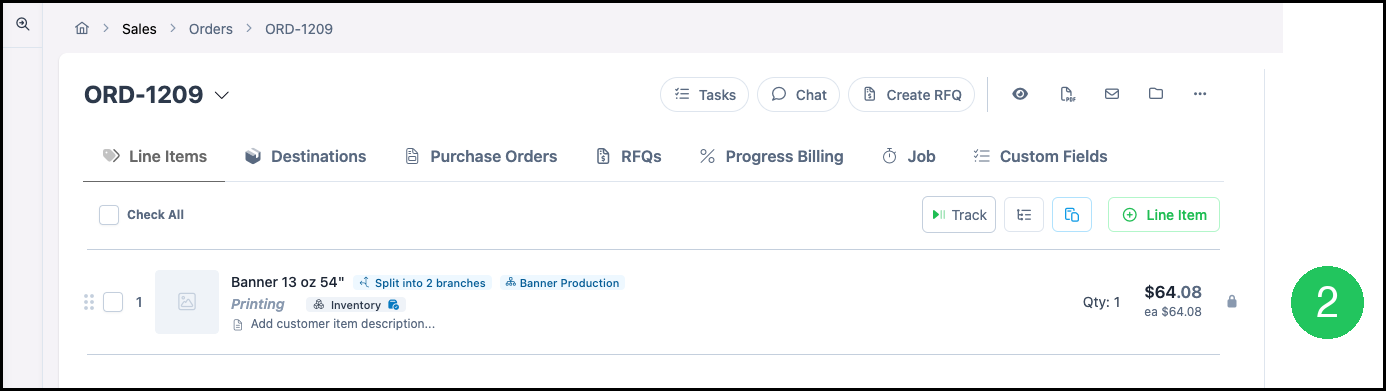Viewport: 1386px width, 391px height.
Task: Switch to the Line Items tab
Action: point(155,156)
